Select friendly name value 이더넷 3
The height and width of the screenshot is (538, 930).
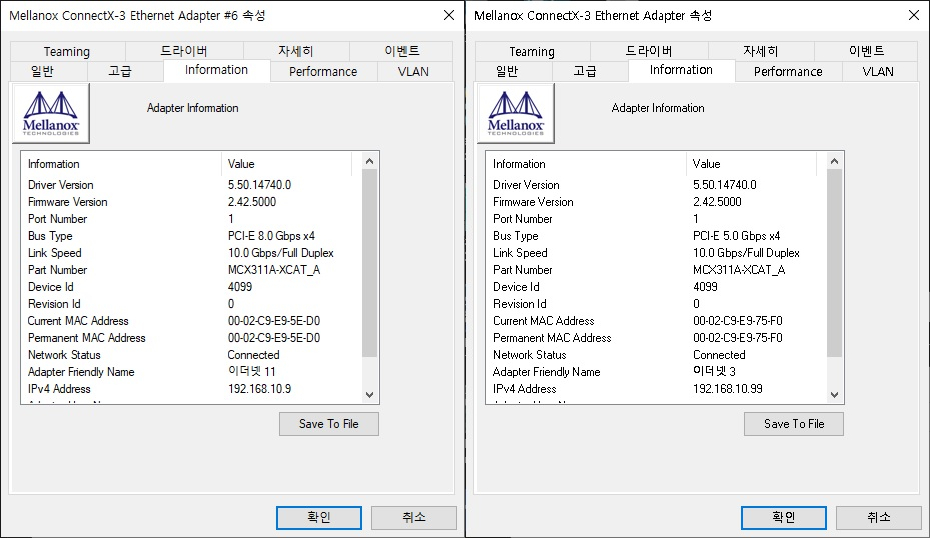(715, 372)
